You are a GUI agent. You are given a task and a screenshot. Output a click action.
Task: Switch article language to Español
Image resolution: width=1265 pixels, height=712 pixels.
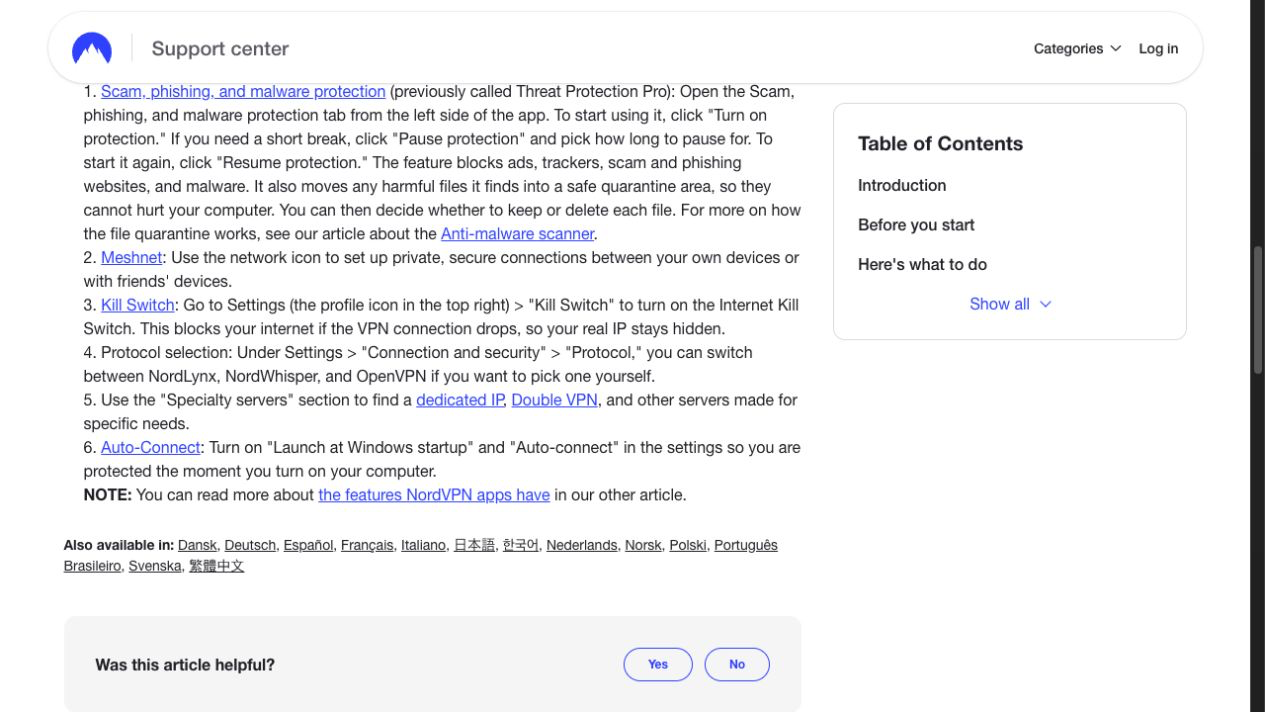pos(308,545)
